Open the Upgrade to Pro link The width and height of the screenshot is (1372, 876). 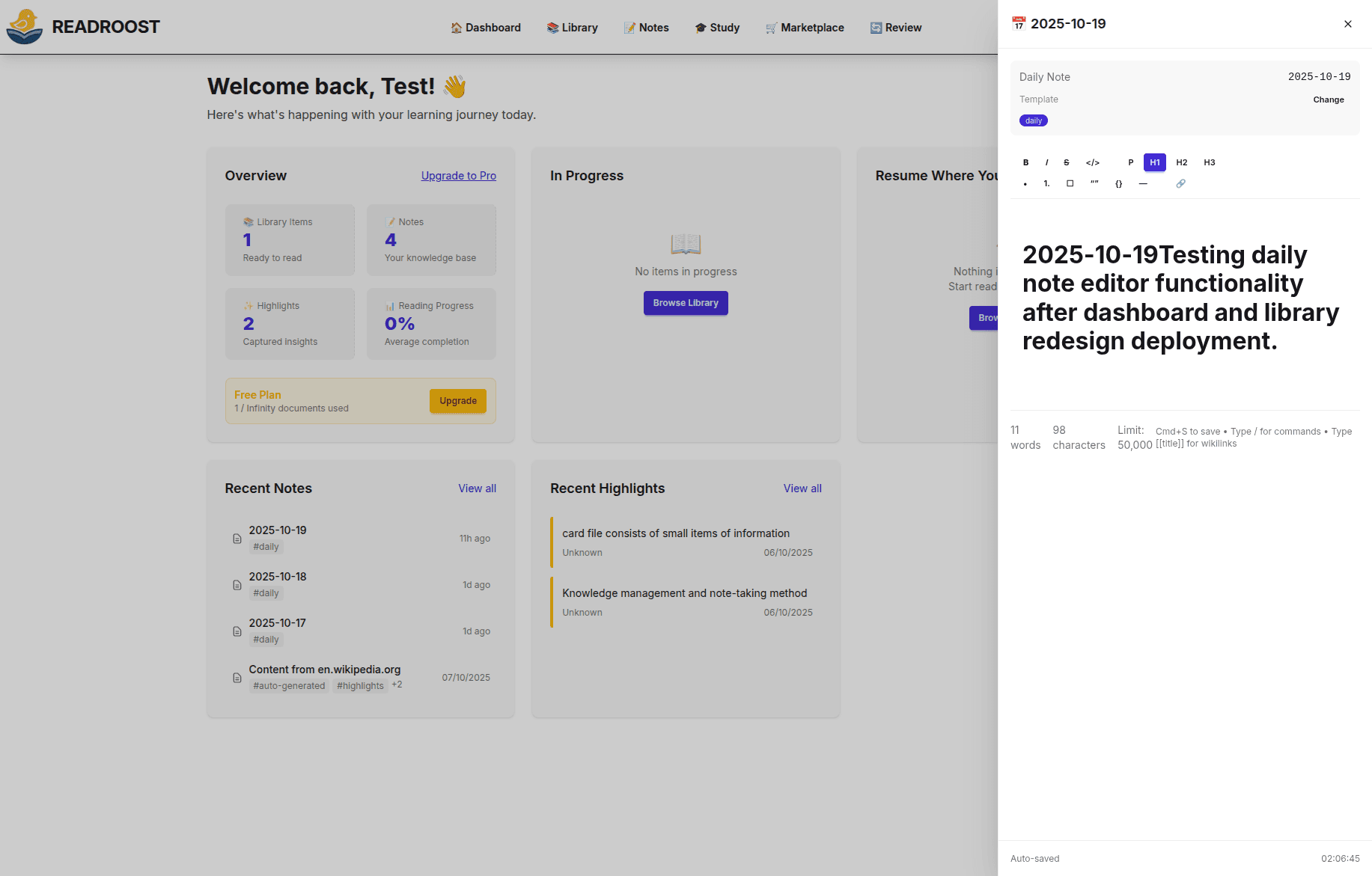click(458, 176)
